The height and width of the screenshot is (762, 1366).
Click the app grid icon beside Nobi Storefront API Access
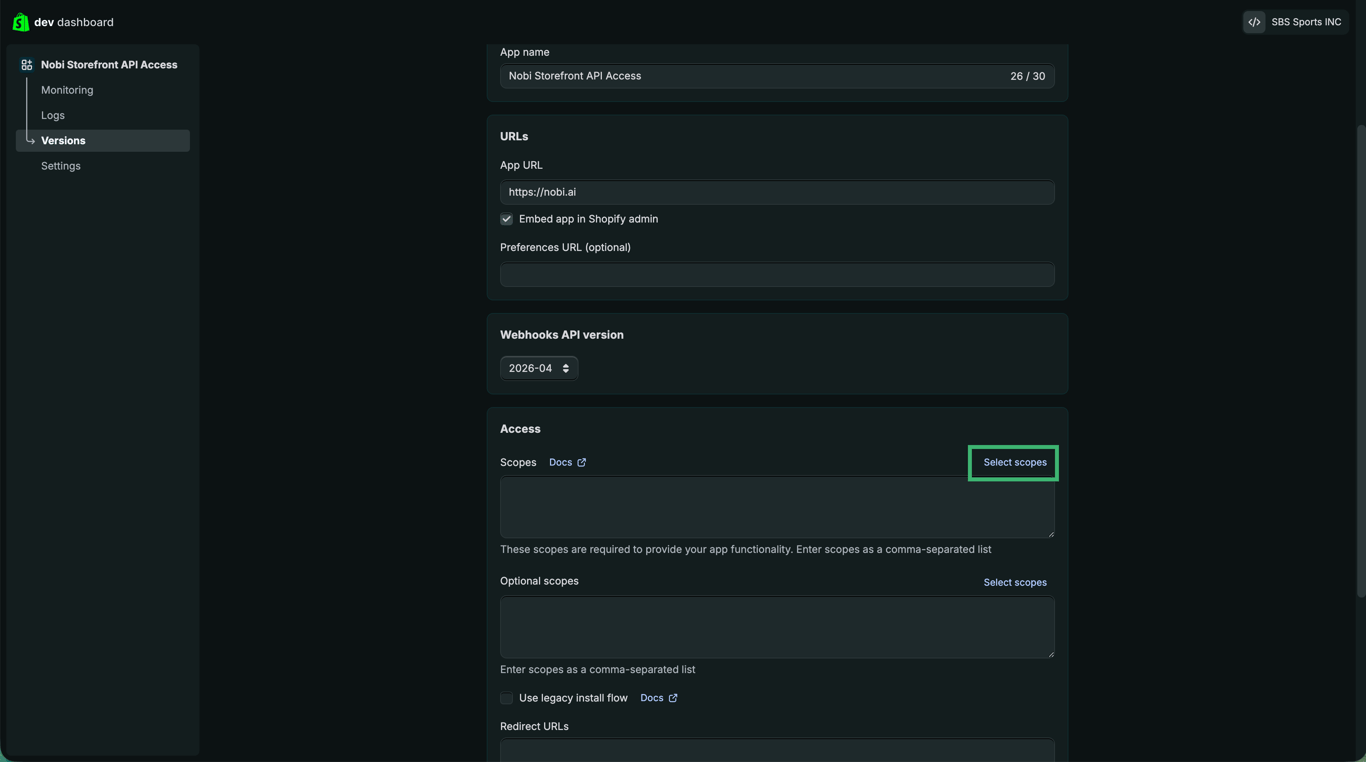coord(27,65)
